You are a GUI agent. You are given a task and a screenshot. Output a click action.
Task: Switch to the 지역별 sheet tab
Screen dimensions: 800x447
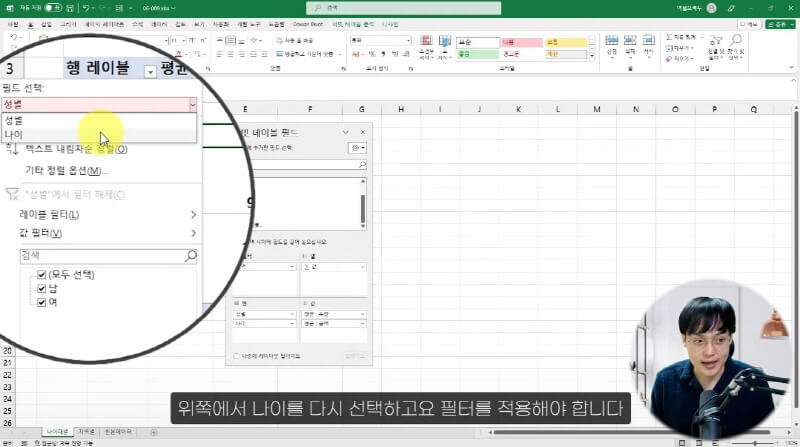click(x=86, y=432)
